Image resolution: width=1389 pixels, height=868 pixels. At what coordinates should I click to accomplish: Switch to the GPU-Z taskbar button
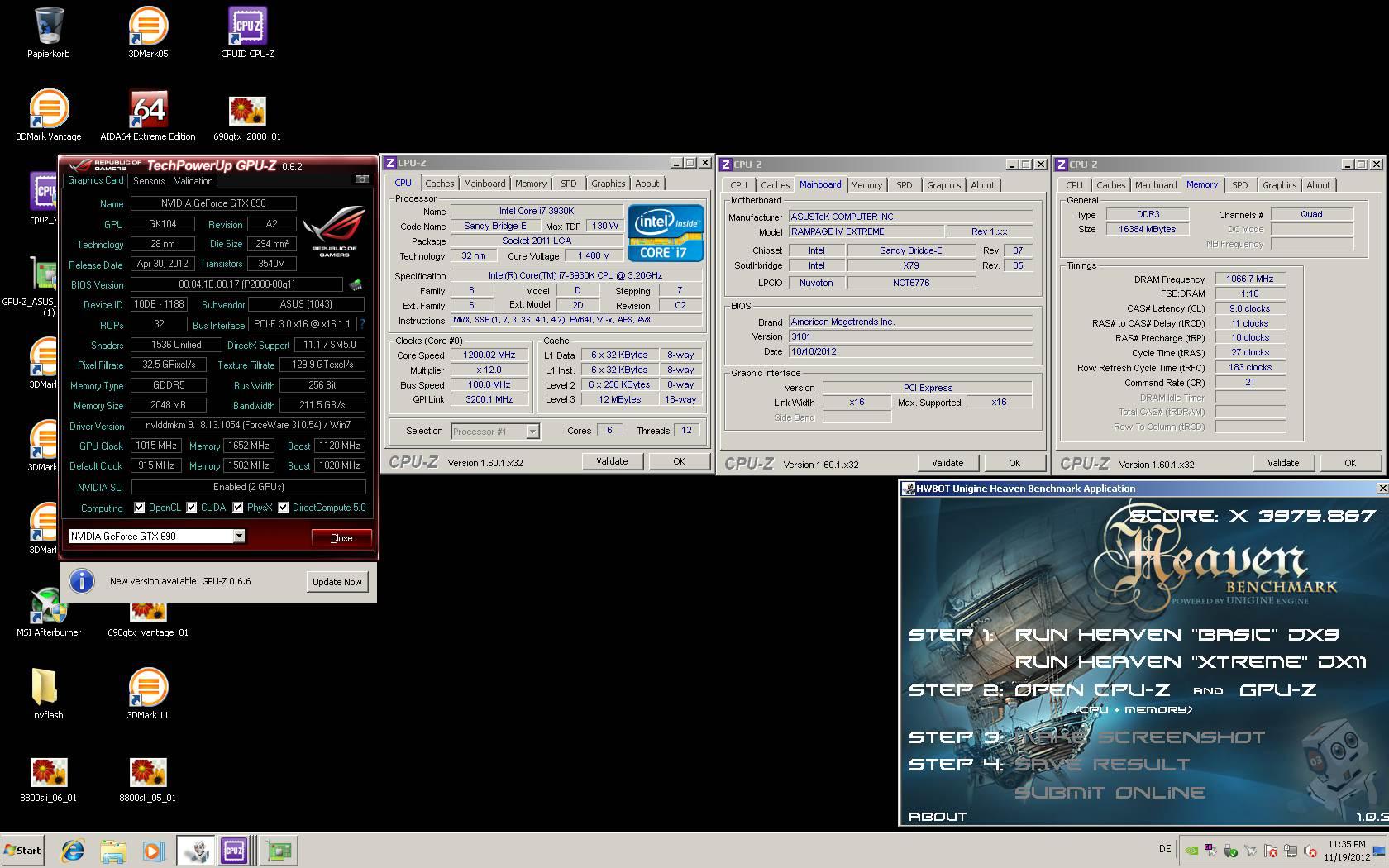tap(279, 850)
